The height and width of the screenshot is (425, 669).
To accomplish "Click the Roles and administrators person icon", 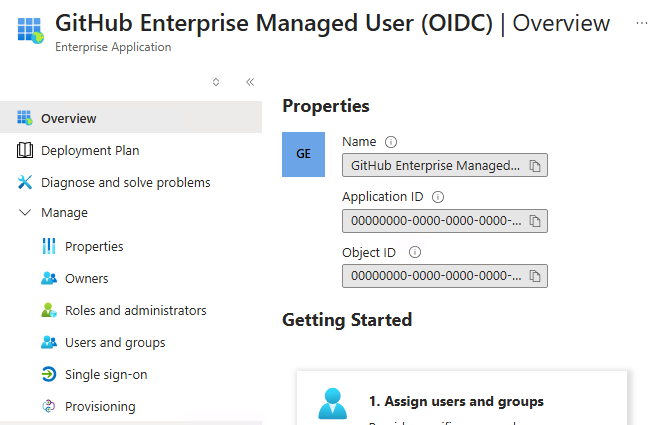I will [x=49, y=310].
